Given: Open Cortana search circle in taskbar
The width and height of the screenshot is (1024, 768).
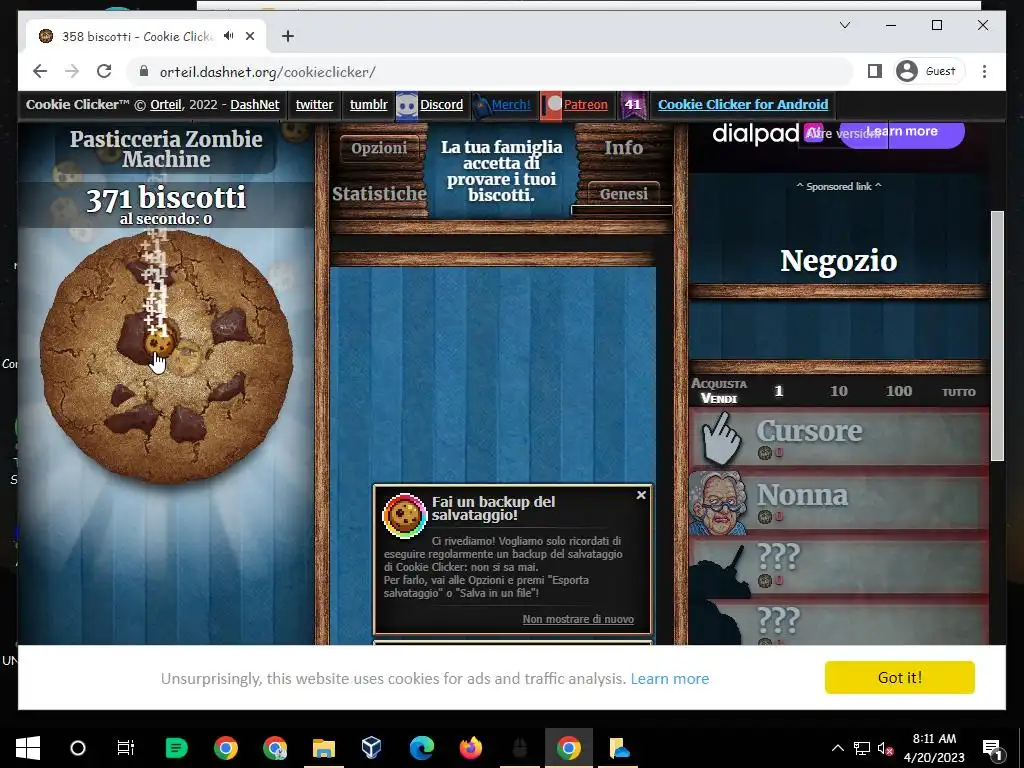Looking at the screenshot, I should point(78,748).
